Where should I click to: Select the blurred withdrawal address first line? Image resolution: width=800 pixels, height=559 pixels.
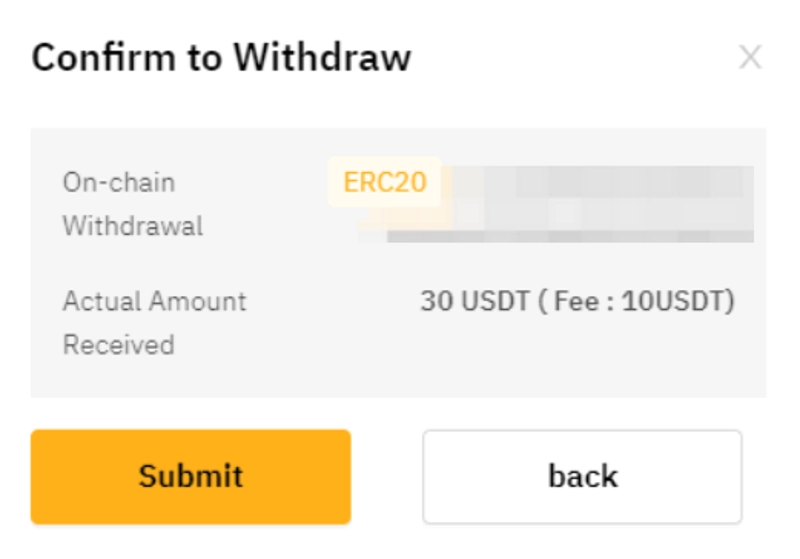click(600, 183)
